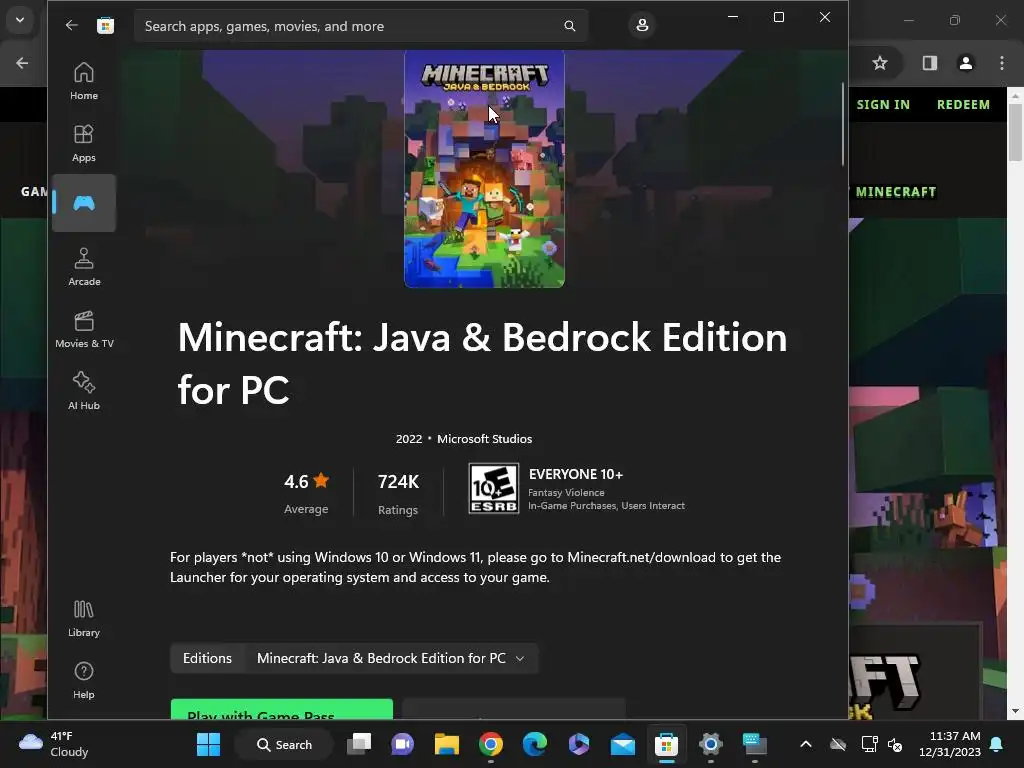Open Microsoft Edge from the taskbar
Screen dimensions: 1024x768
click(534, 744)
